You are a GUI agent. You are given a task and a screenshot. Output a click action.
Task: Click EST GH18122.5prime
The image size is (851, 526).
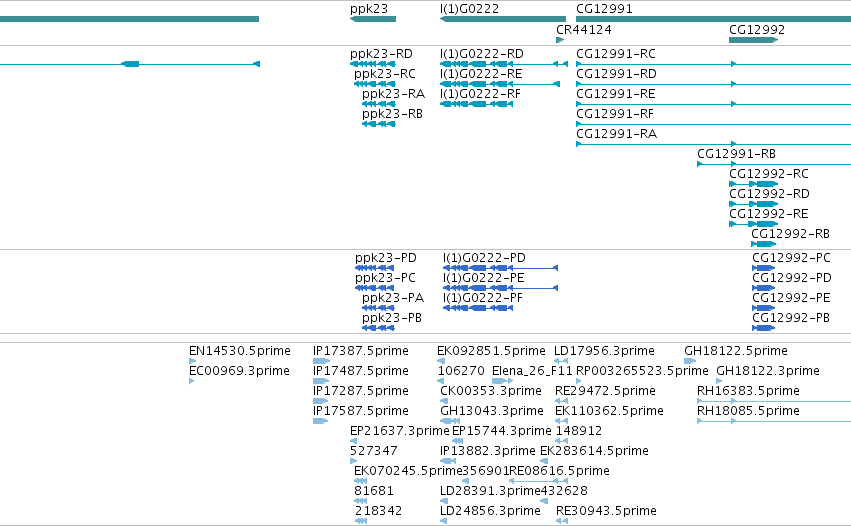point(690,361)
